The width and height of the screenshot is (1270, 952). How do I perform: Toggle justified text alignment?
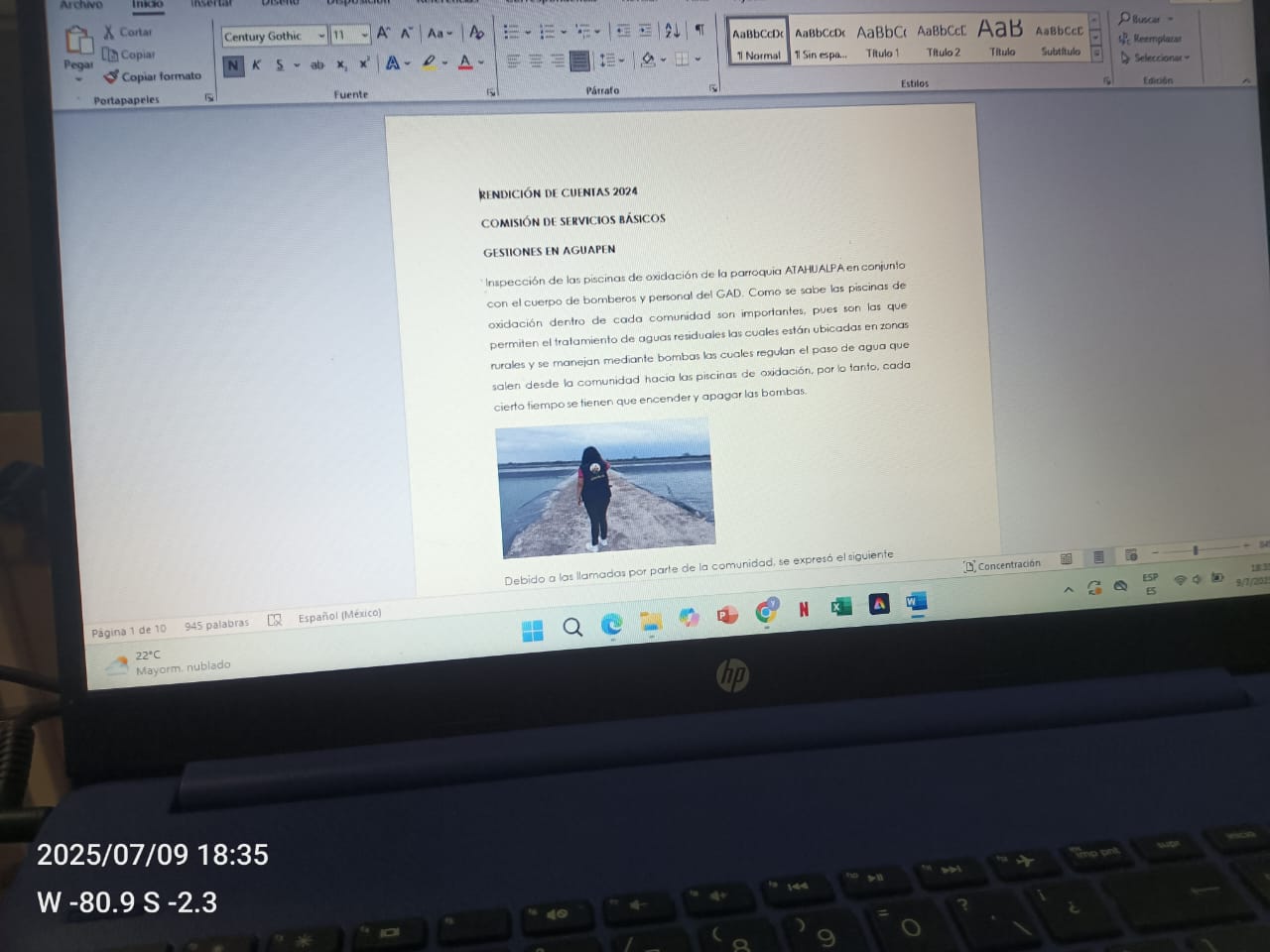click(579, 61)
